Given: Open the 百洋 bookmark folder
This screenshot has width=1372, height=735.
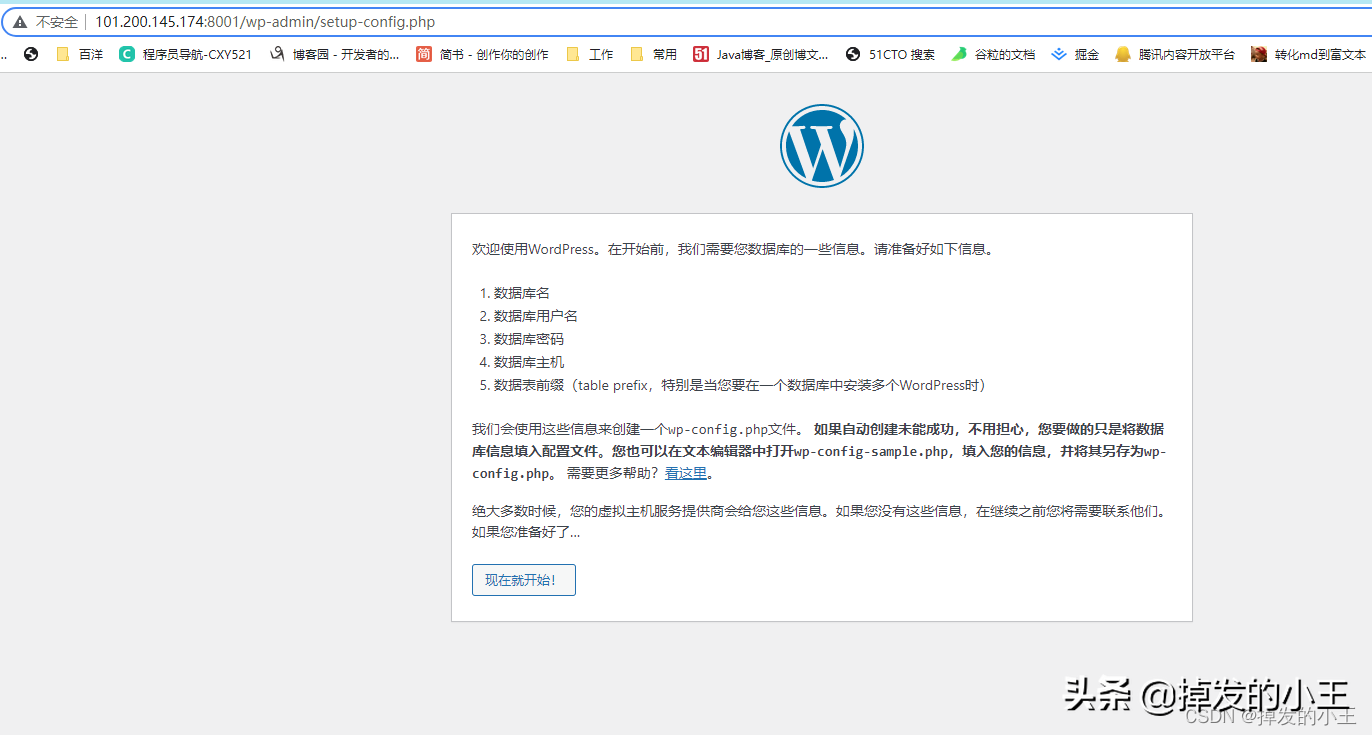Looking at the screenshot, I should pyautogui.click(x=80, y=55).
